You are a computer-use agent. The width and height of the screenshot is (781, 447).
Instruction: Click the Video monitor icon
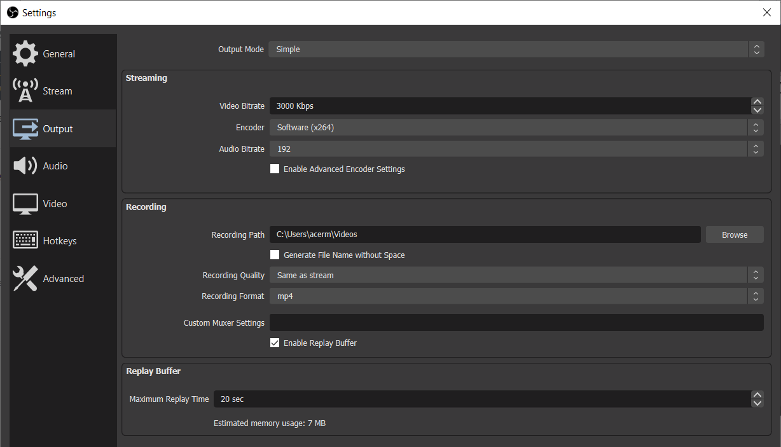25,203
